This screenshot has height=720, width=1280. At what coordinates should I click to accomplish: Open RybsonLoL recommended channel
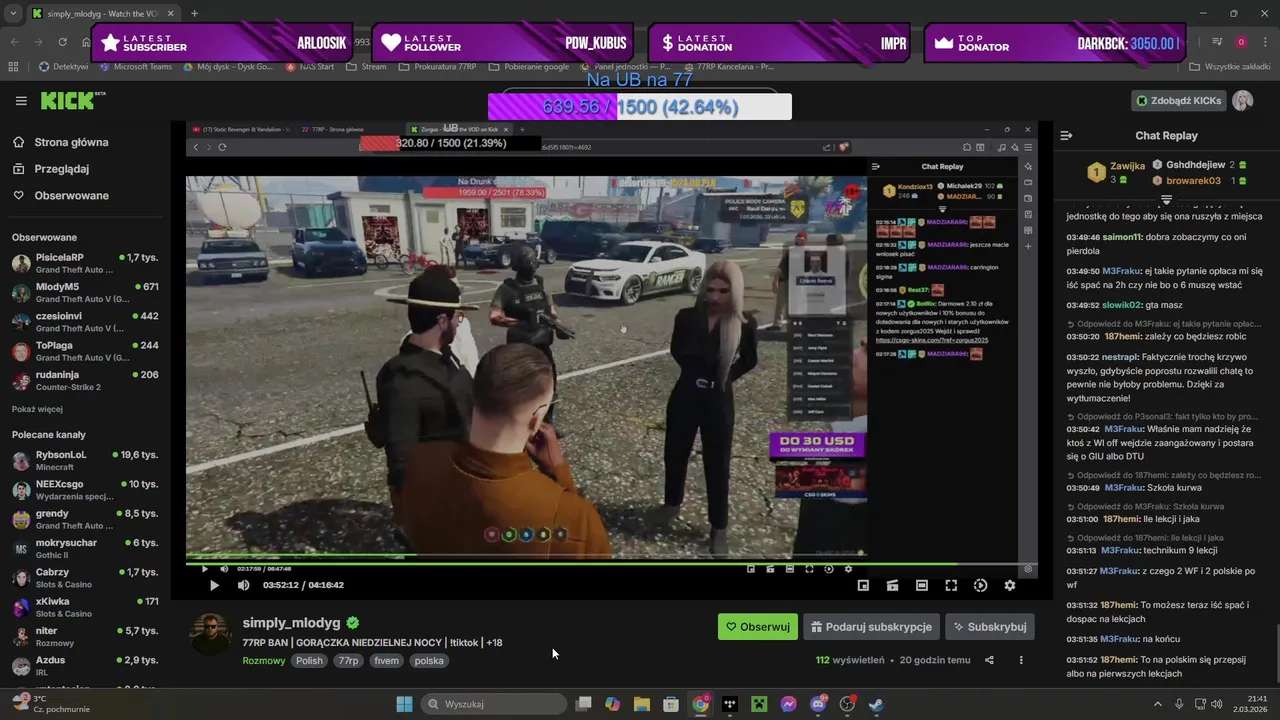[x=85, y=460]
